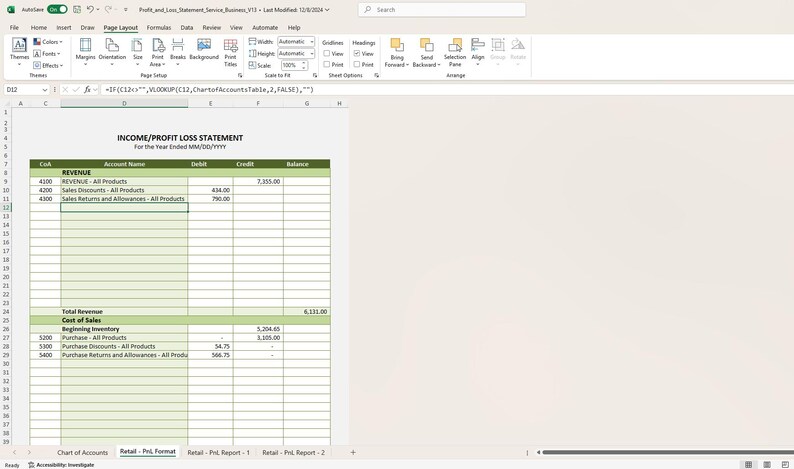Open the Help ribbon tab
This screenshot has width=794, height=469.
pos(294,27)
